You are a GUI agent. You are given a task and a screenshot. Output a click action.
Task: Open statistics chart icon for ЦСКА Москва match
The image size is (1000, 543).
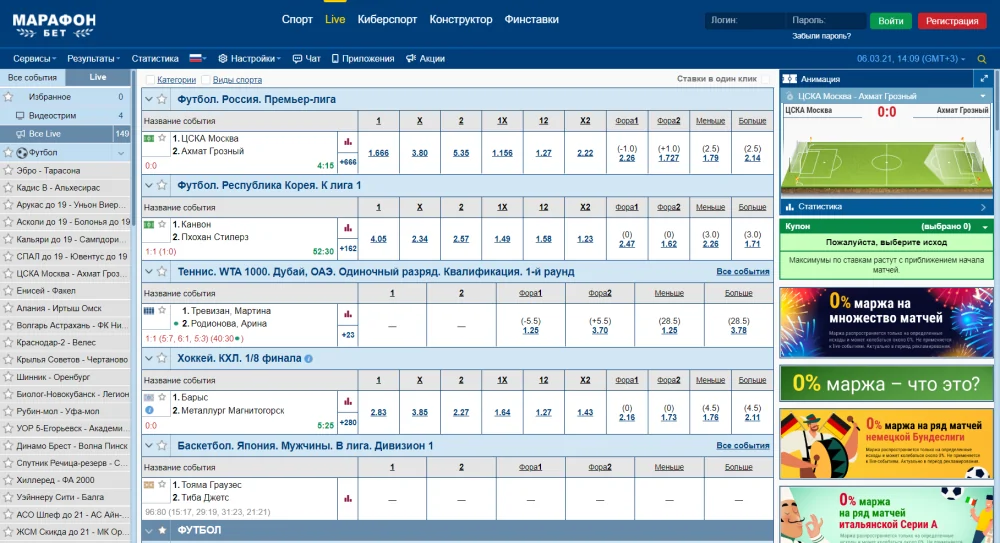coord(348,142)
